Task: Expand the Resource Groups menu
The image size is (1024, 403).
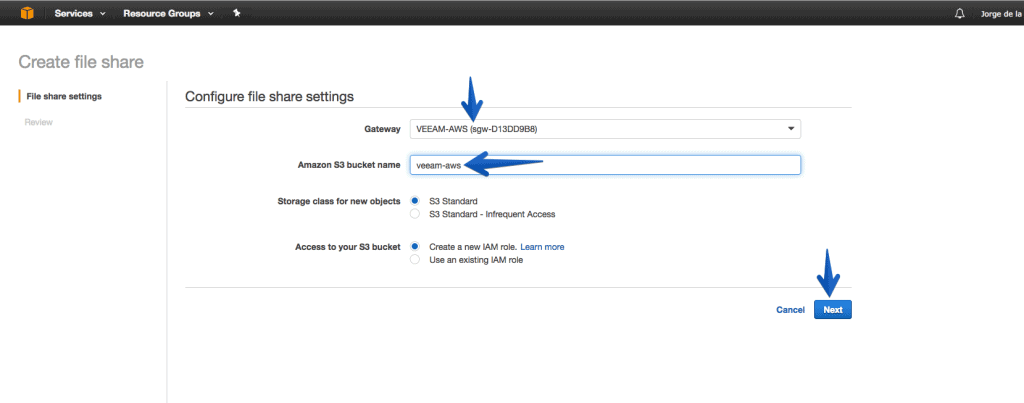Action: [168, 13]
